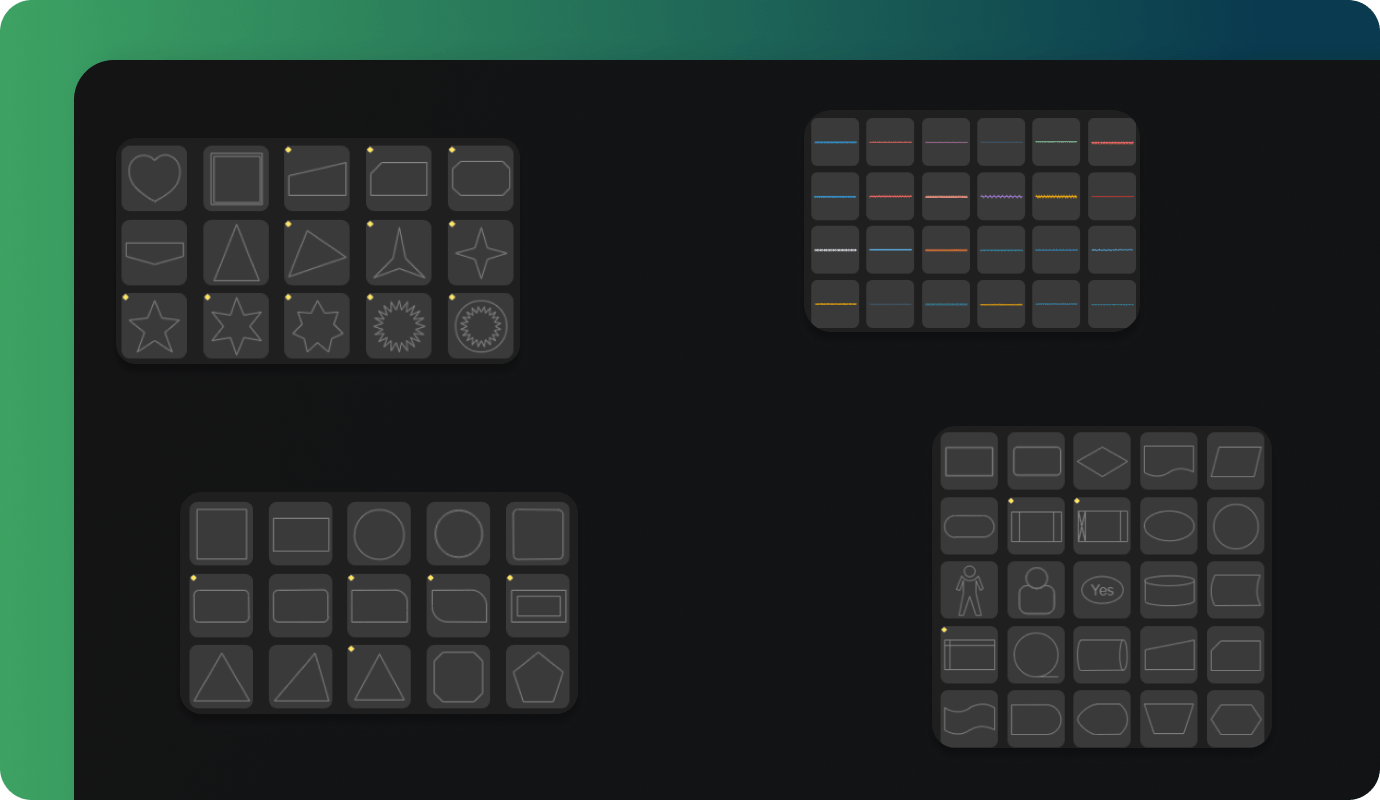Select the display shape with pointed left side
The image size is (1380, 800).
[1102, 719]
